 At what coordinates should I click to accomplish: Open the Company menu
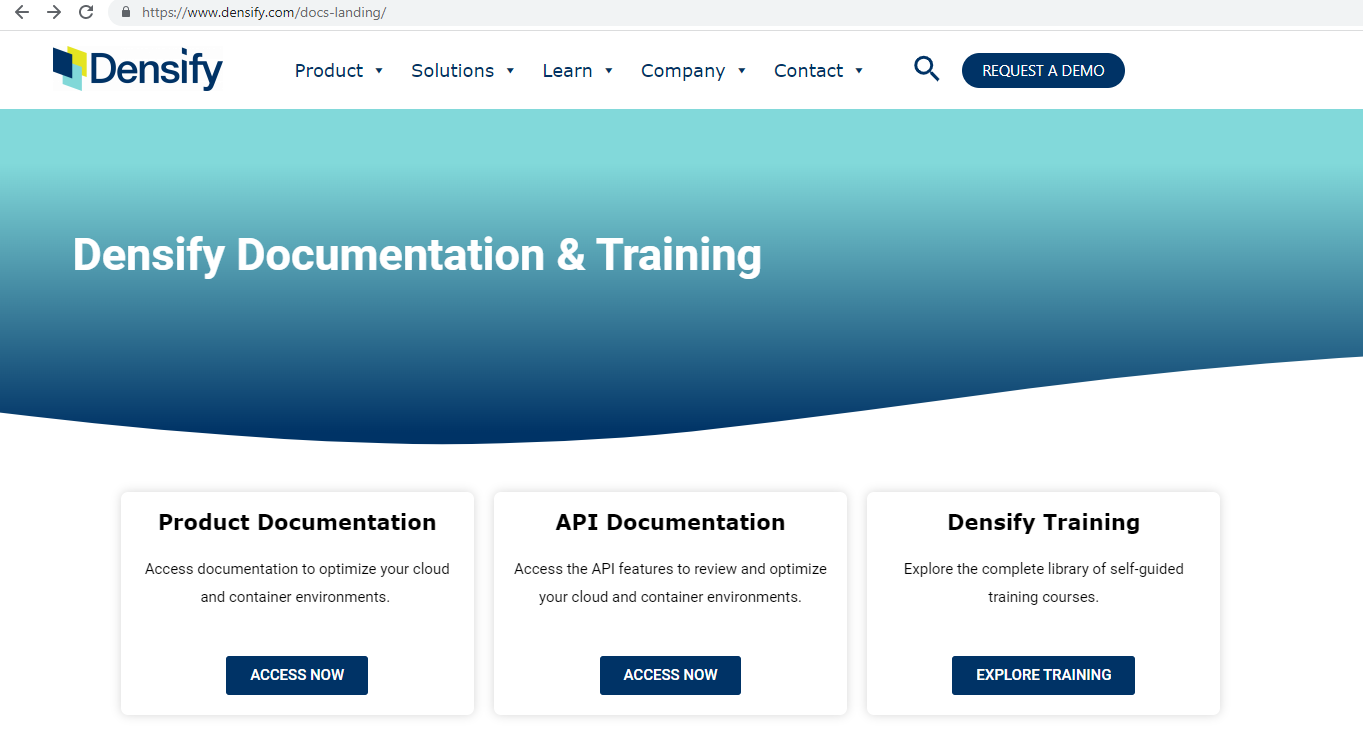click(x=683, y=71)
